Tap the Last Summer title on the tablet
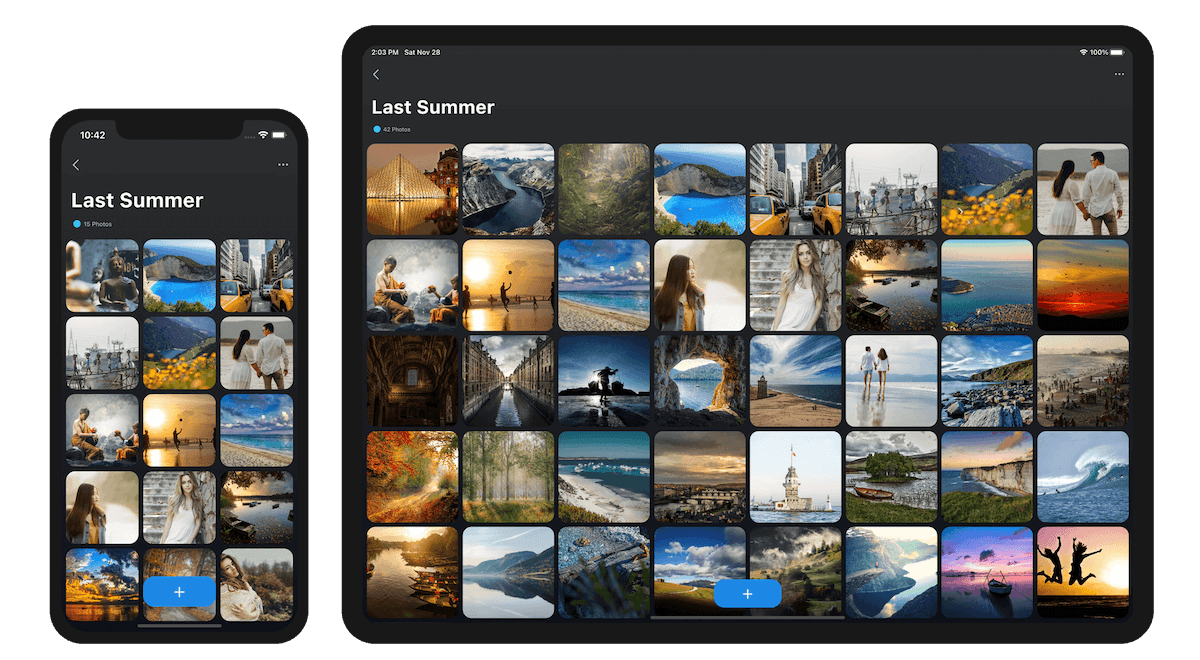Viewport: 1200px width, 660px height. pos(433,108)
